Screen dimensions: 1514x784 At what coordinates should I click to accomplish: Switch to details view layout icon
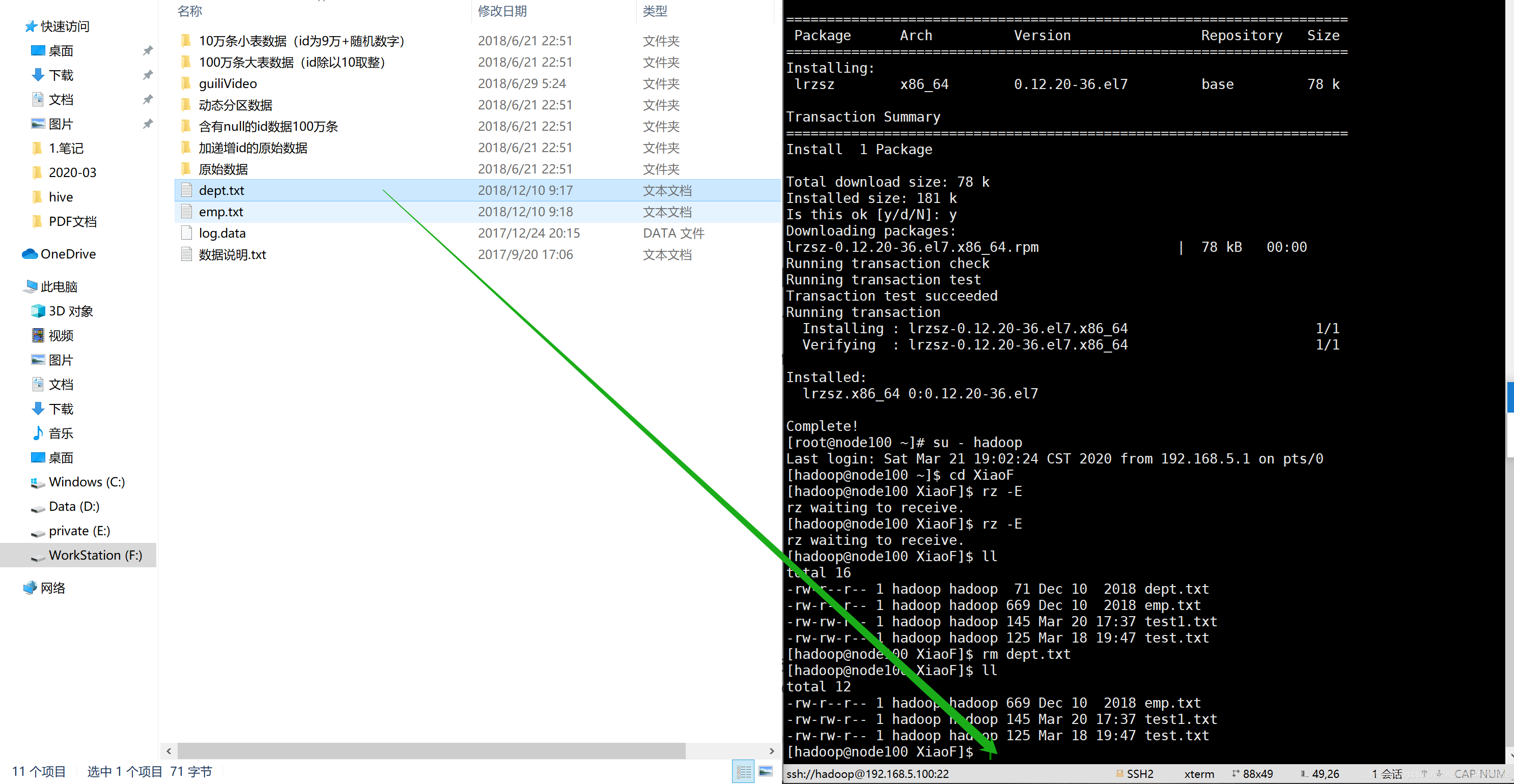[x=743, y=771]
